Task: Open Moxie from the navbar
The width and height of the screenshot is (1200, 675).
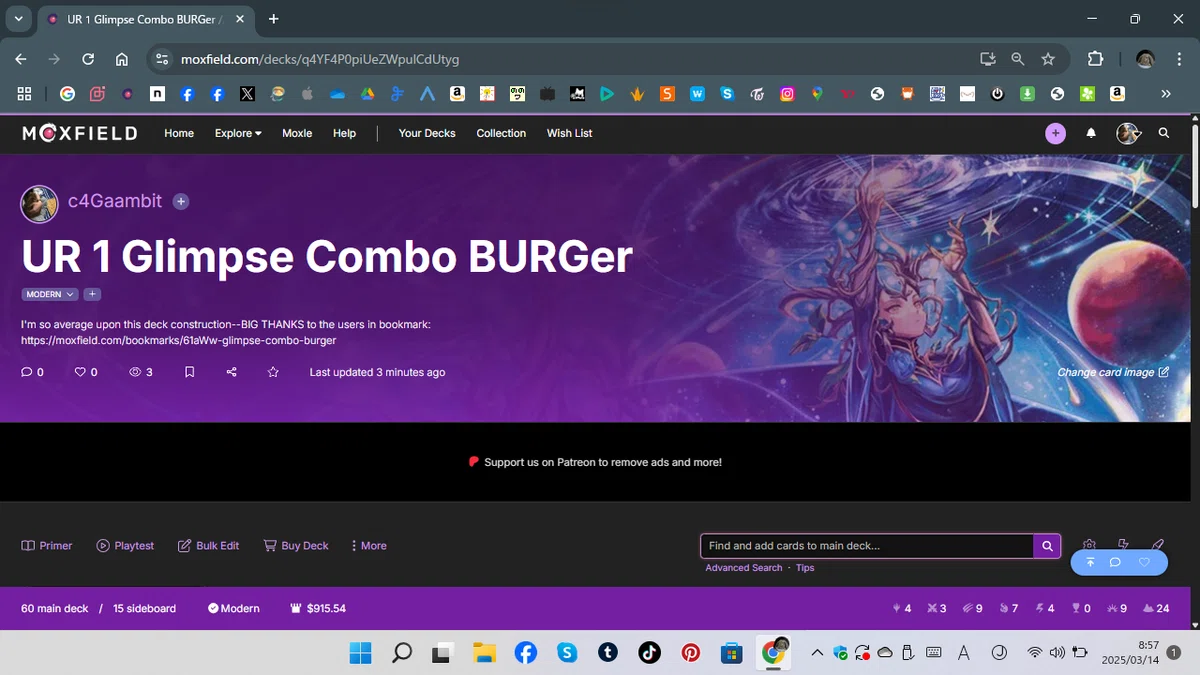Action: point(297,133)
